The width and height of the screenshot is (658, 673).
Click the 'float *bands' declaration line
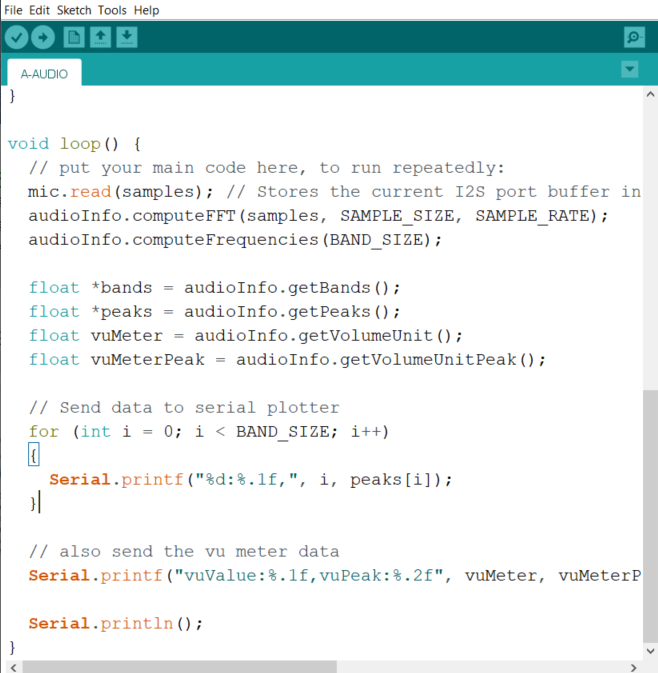215,288
